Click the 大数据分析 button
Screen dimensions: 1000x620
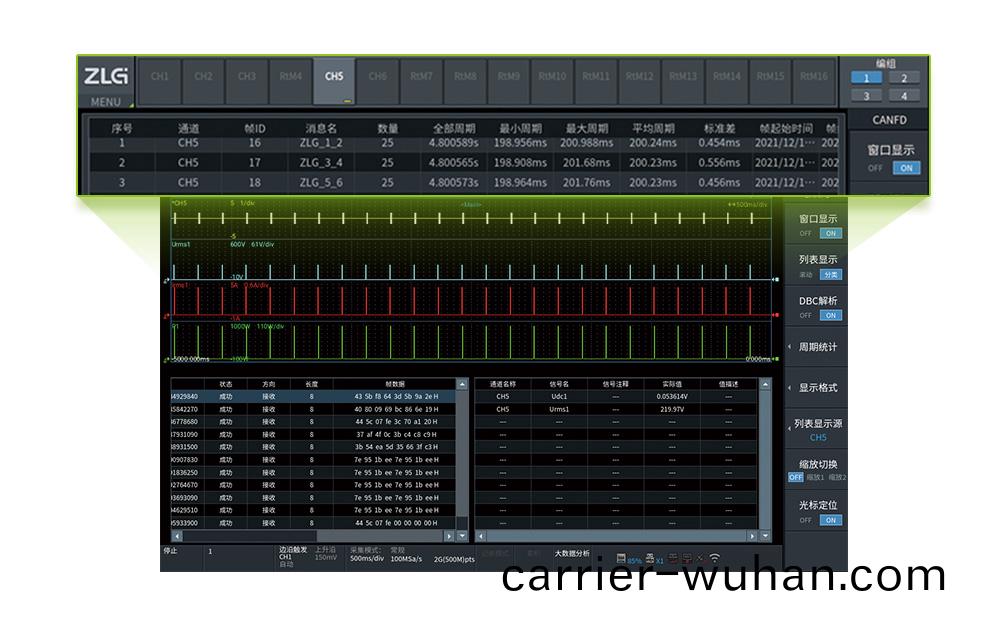point(572,553)
